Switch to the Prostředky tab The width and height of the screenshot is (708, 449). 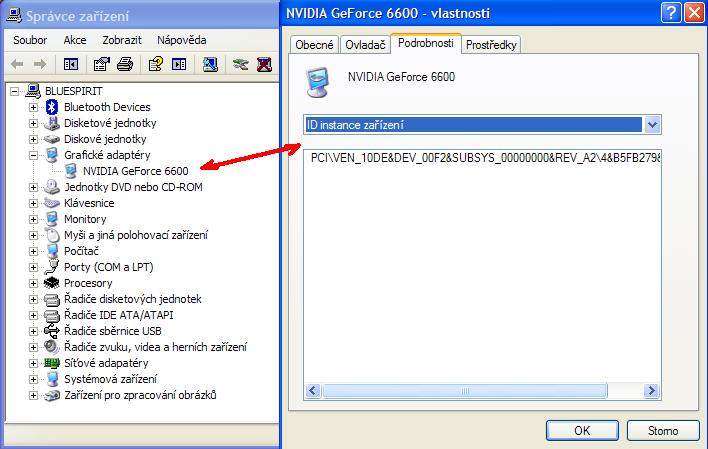coord(491,45)
